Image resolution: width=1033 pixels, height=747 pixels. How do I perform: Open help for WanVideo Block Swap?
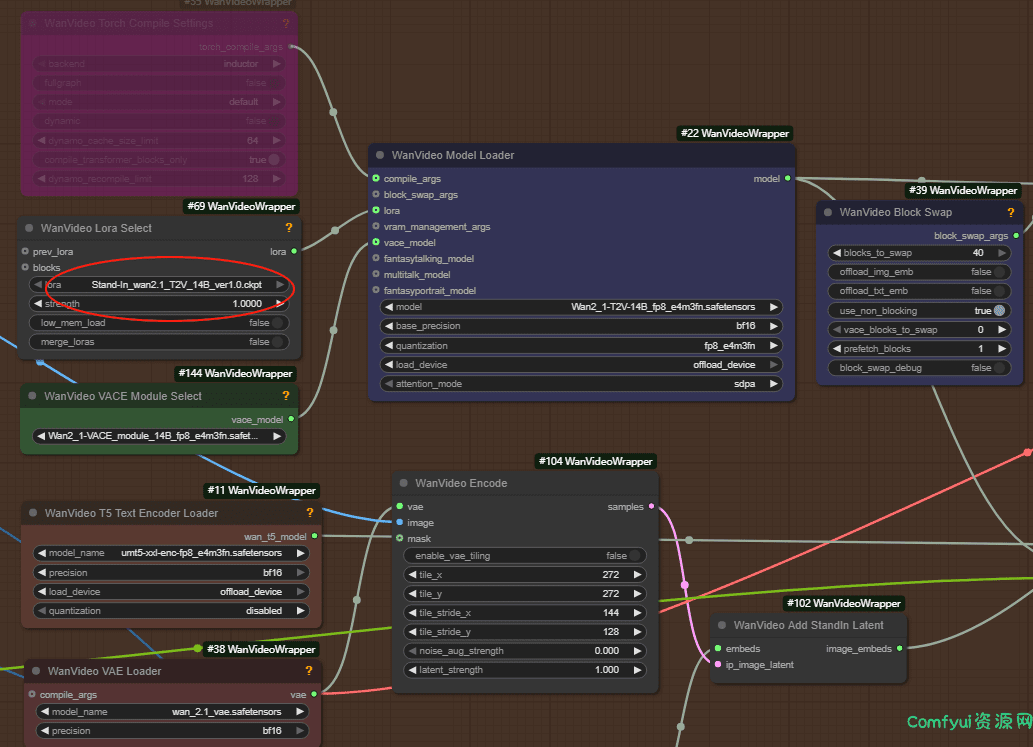tap(1011, 212)
